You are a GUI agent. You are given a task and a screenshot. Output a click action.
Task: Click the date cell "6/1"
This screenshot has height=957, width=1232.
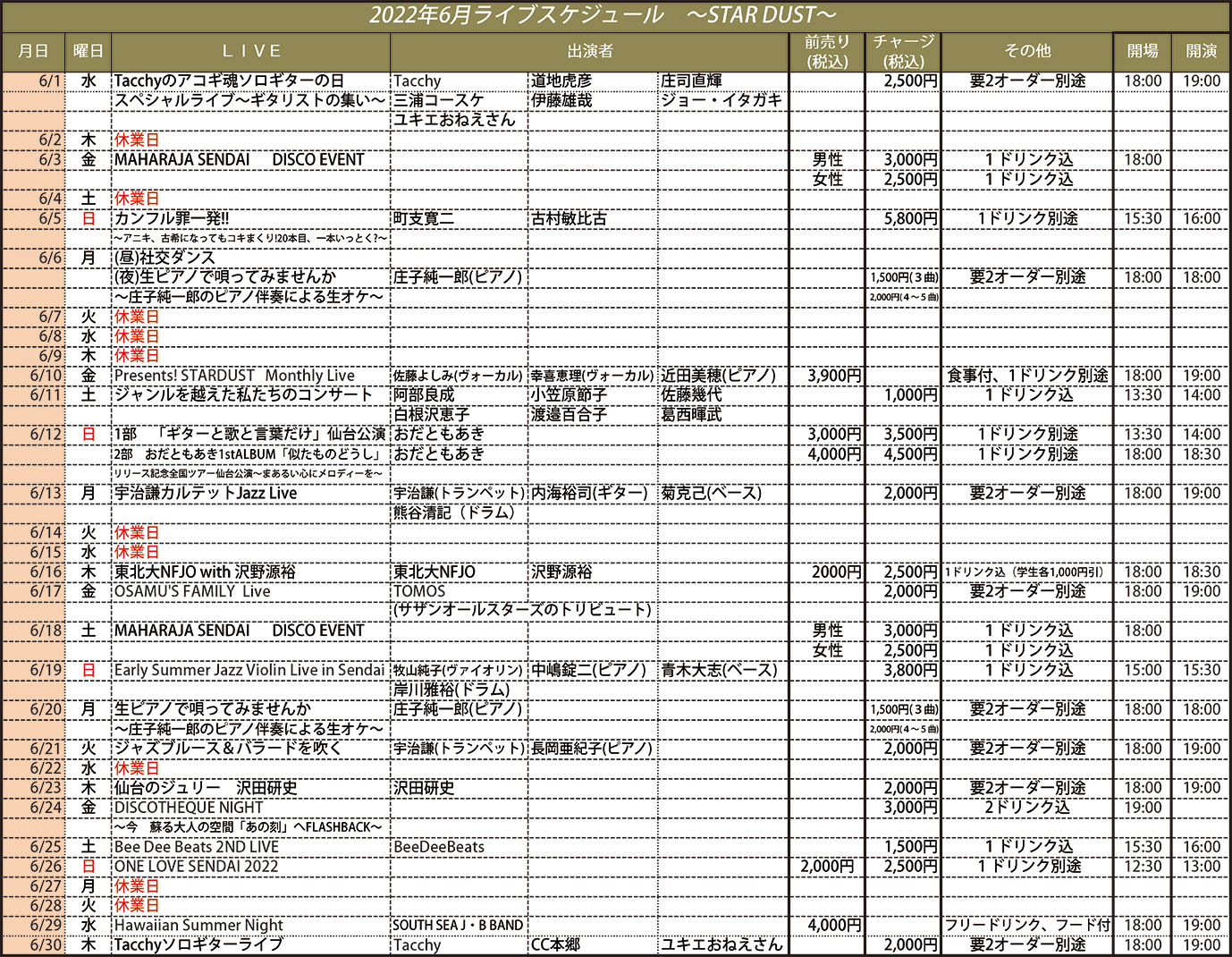point(50,80)
